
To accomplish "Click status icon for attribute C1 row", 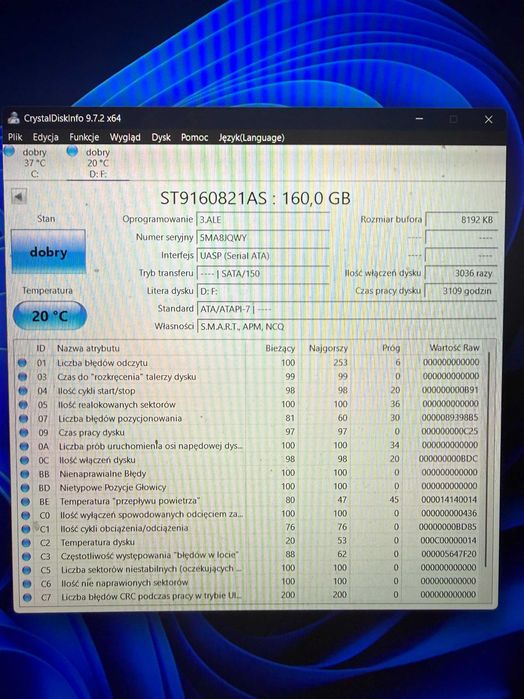I will click(x=26, y=529).
